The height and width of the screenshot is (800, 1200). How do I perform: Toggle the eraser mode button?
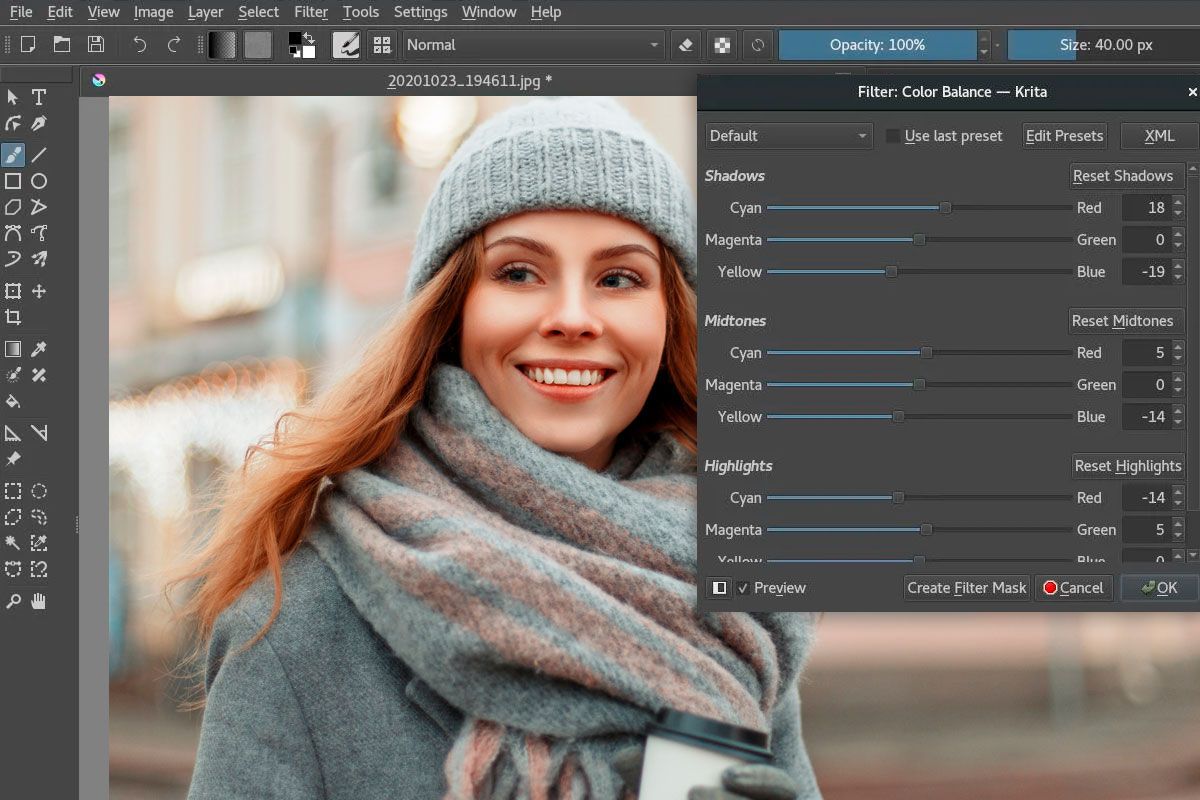[685, 45]
